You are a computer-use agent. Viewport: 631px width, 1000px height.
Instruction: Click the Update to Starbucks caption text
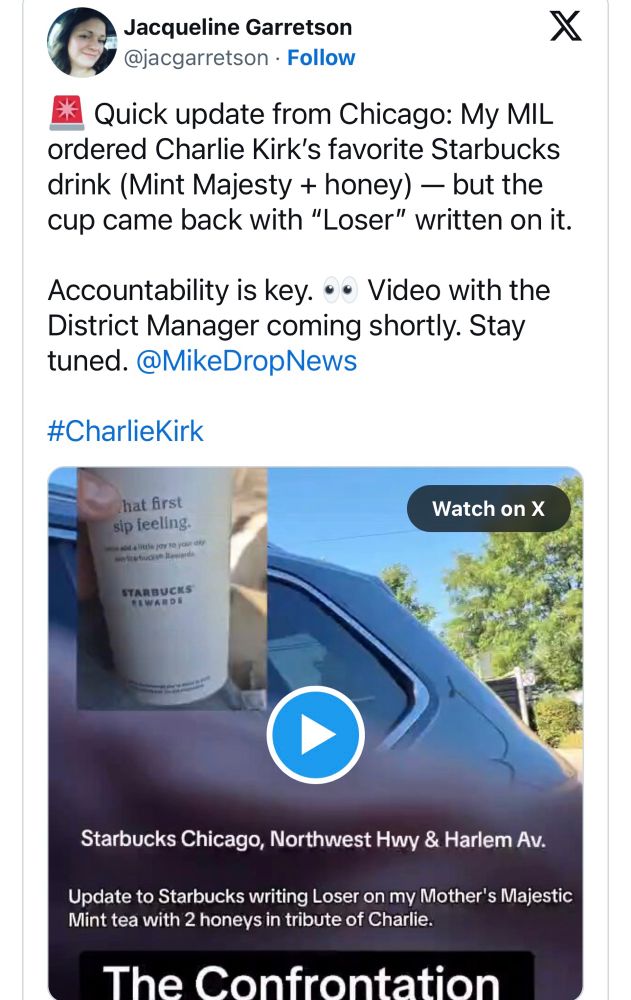coord(320,908)
